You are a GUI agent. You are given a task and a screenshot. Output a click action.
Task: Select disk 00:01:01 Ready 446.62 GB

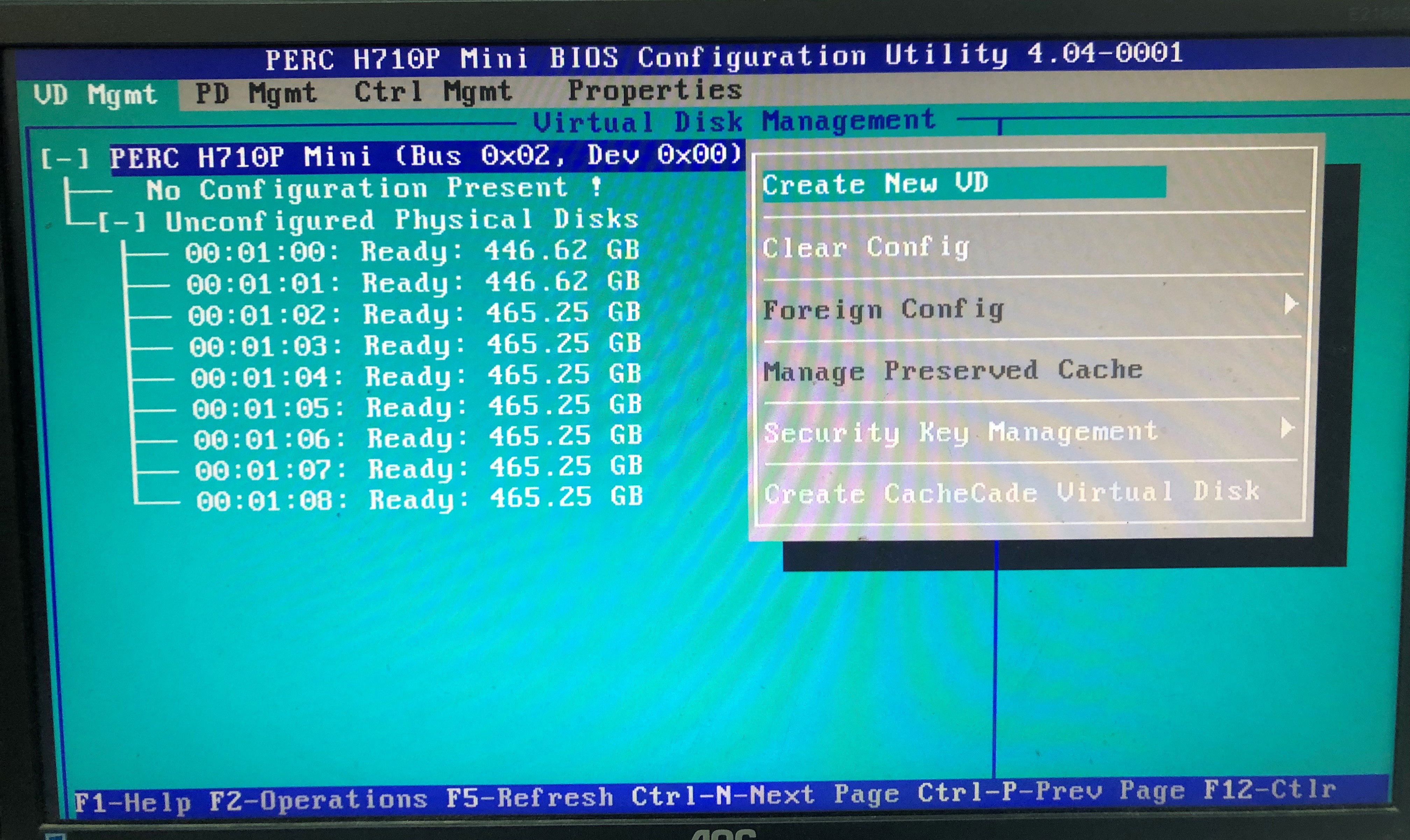click(413, 282)
